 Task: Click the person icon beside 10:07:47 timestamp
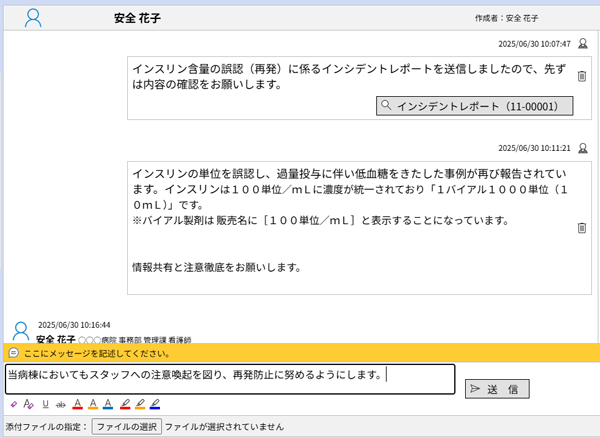[x=583, y=44]
